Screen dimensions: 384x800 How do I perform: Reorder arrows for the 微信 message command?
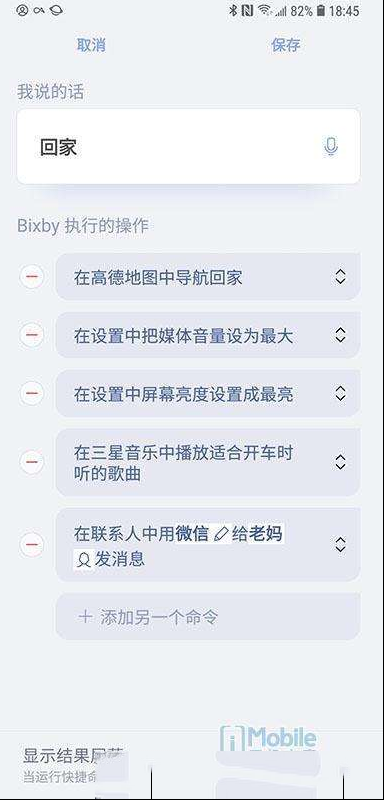(x=340, y=544)
